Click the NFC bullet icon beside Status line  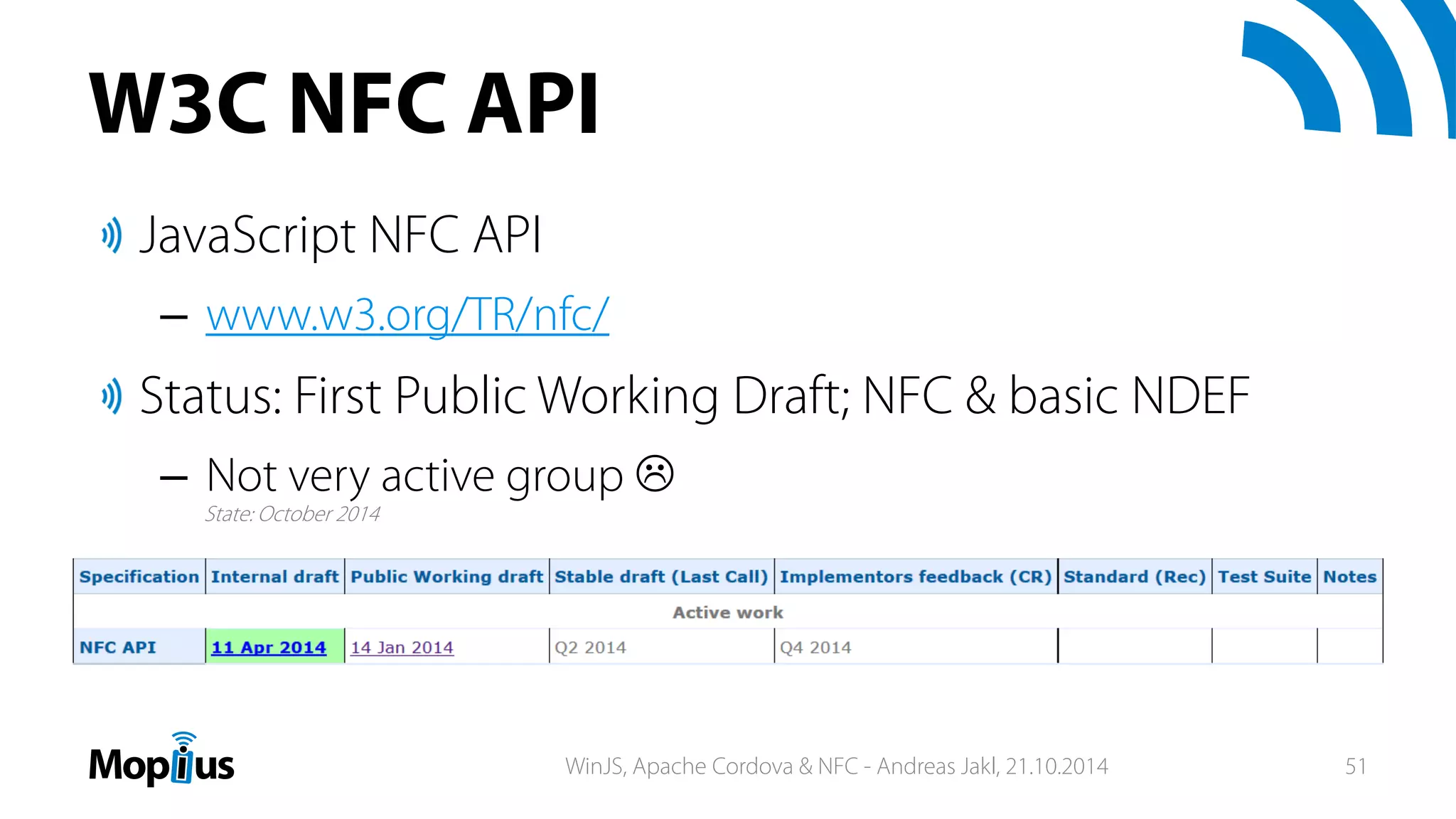(x=112, y=396)
